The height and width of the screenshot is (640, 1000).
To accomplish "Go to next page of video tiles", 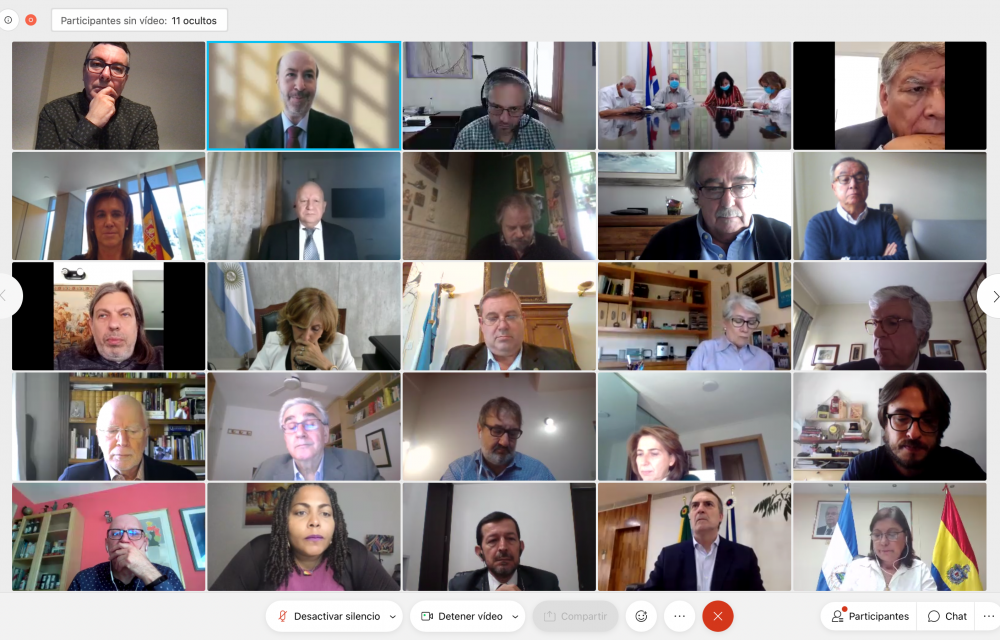I will tap(992, 296).
